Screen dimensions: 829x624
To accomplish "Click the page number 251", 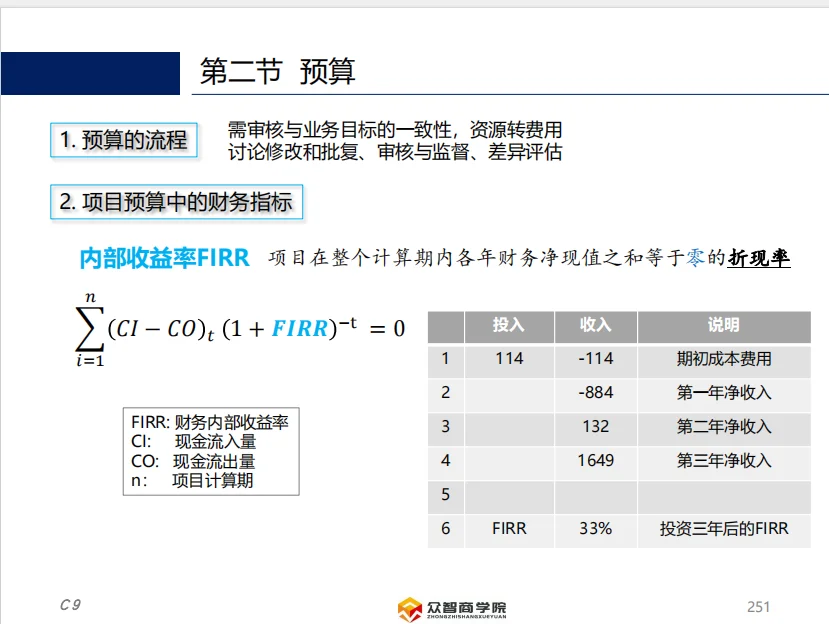I will [757, 603].
